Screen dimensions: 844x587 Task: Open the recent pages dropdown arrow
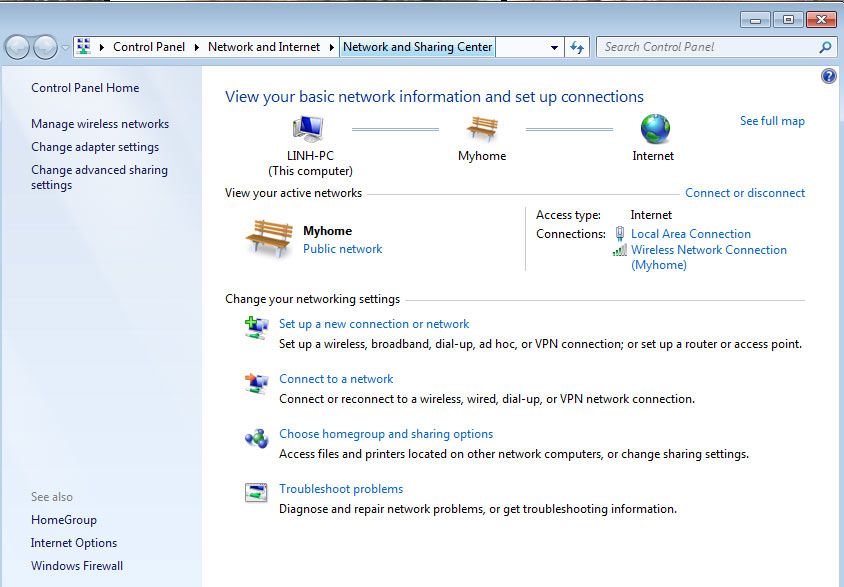pos(66,47)
